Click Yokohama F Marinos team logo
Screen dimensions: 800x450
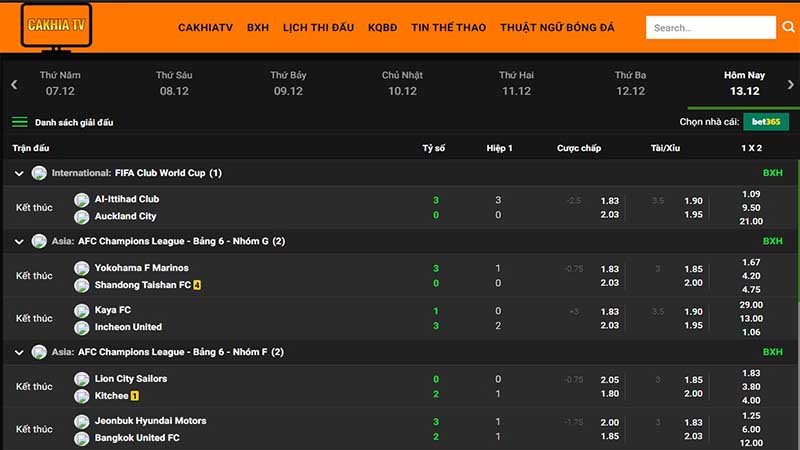click(x=82, y=268)
